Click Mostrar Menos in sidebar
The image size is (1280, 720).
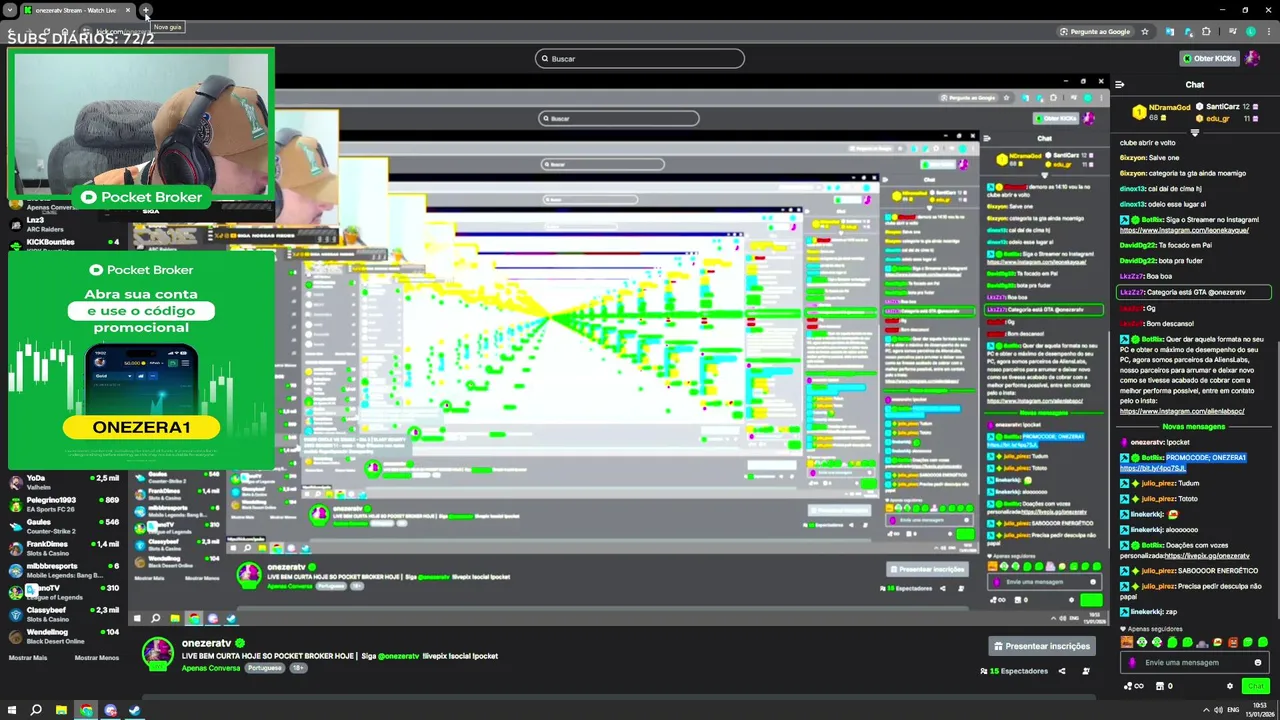click(97, 658)
